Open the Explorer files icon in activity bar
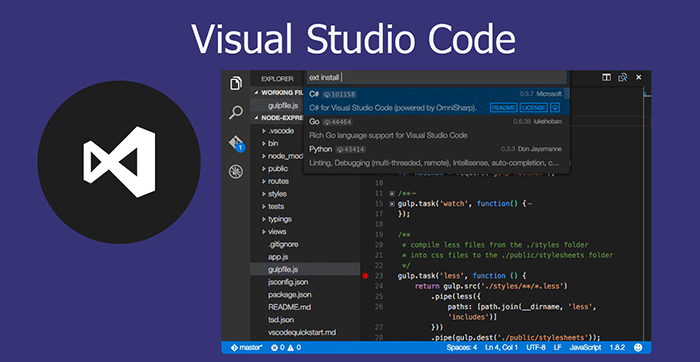 (236, 83)
